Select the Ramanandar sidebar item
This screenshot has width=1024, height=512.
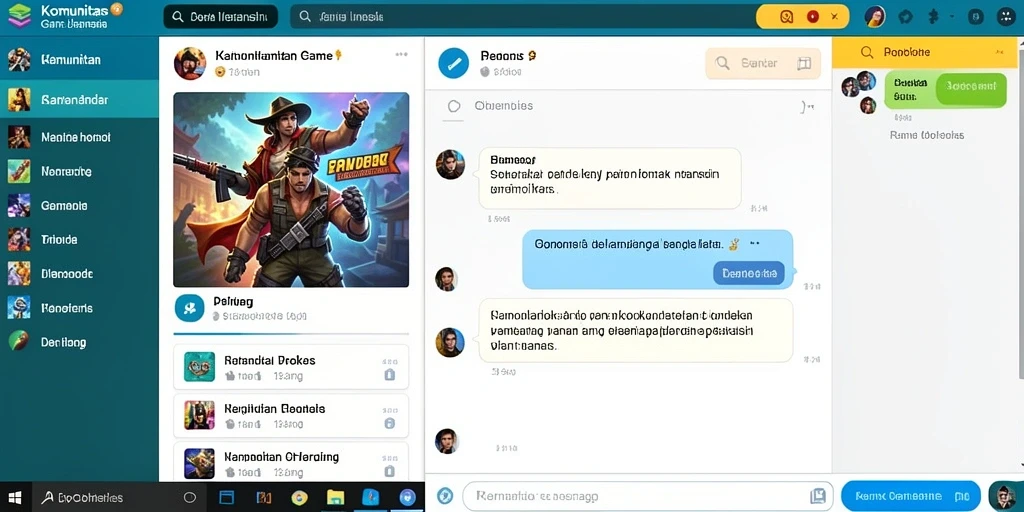click(79, 99)
